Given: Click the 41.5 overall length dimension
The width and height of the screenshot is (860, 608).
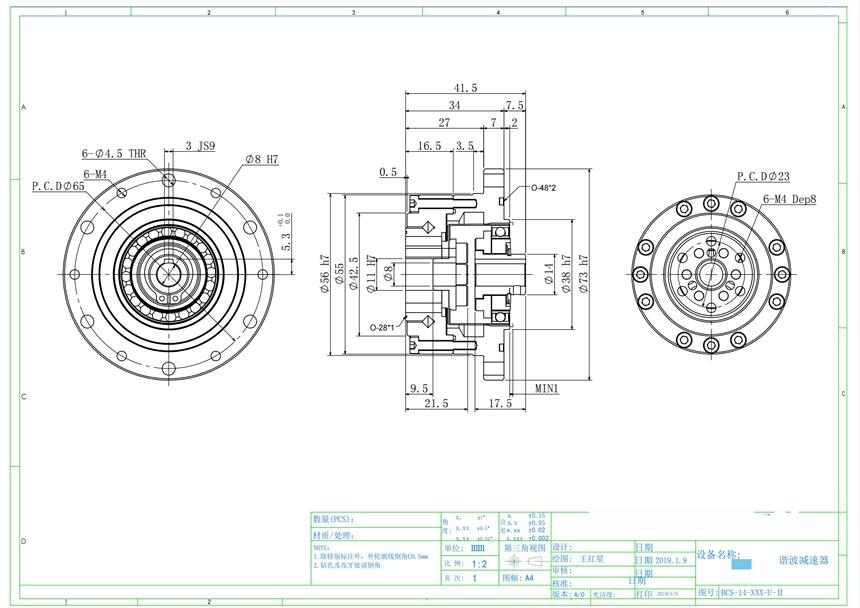Looking at the screenshot, I should 465,88.
